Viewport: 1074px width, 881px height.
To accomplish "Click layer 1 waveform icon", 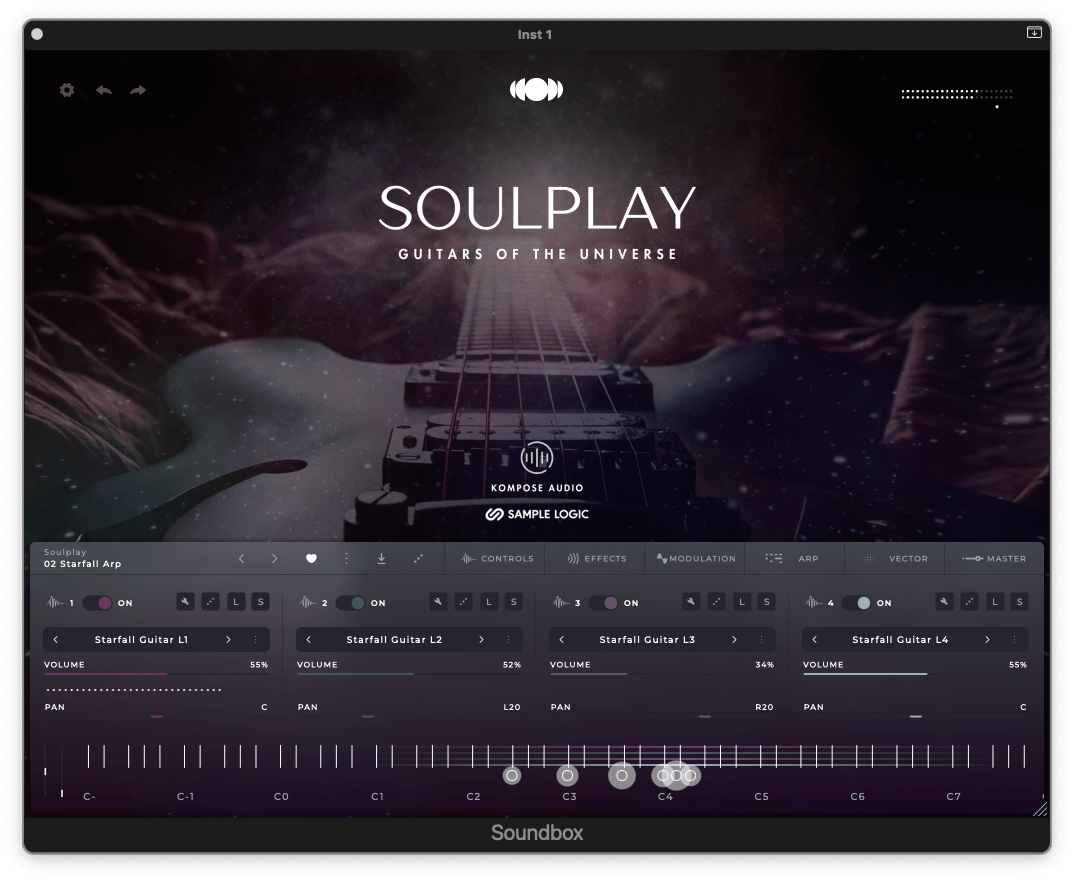I will (x=55, y=603).
